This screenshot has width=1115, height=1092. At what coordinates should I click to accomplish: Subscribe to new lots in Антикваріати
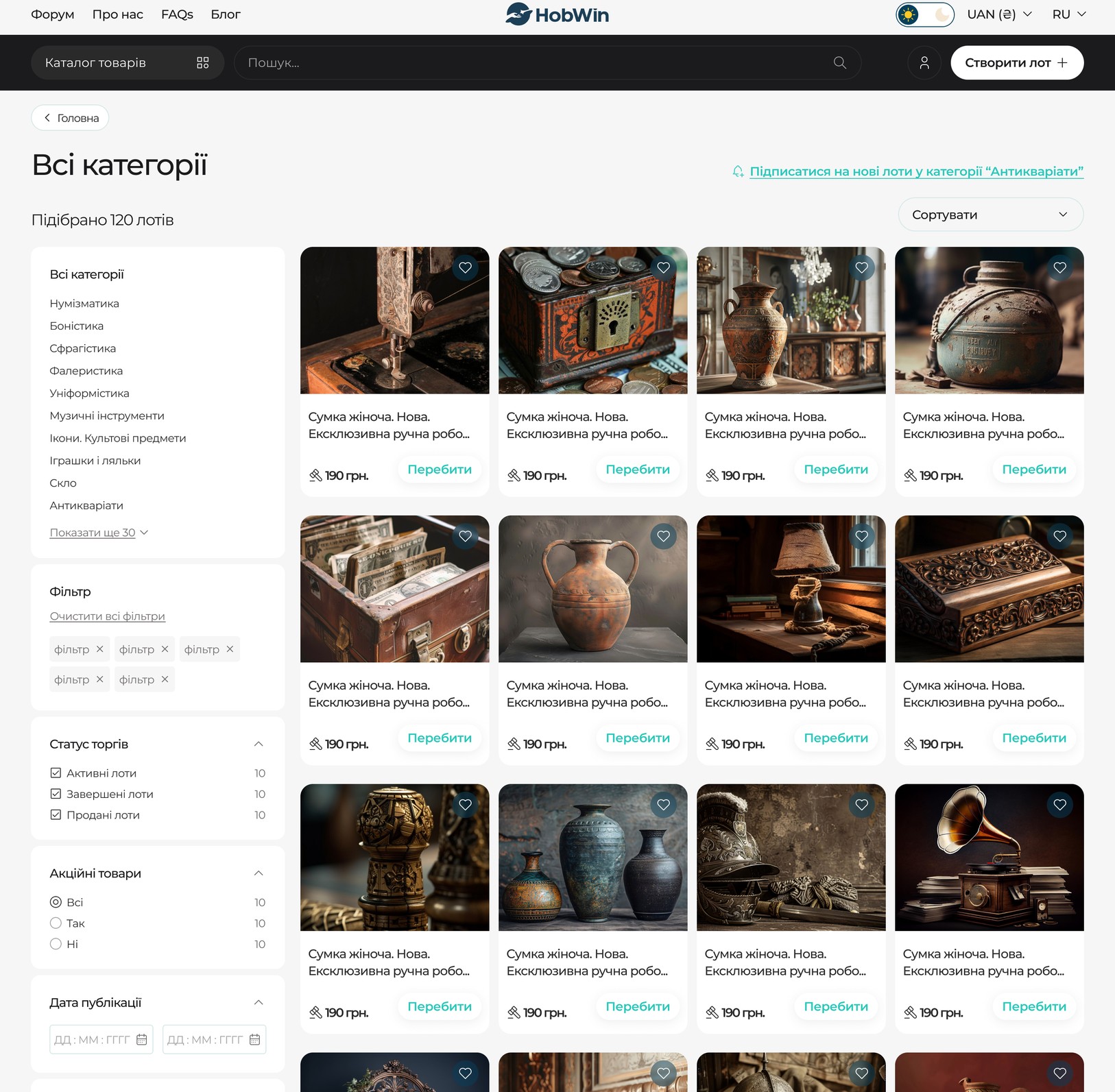point(916,171)
